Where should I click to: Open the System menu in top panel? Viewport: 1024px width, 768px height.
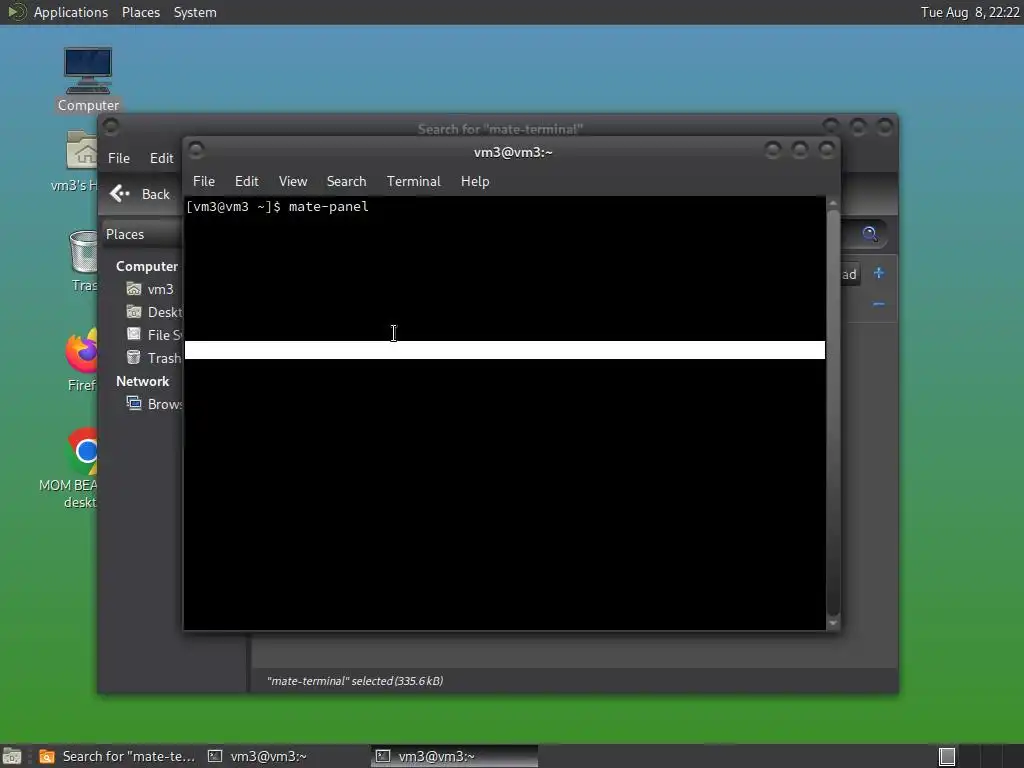point(195,12)
